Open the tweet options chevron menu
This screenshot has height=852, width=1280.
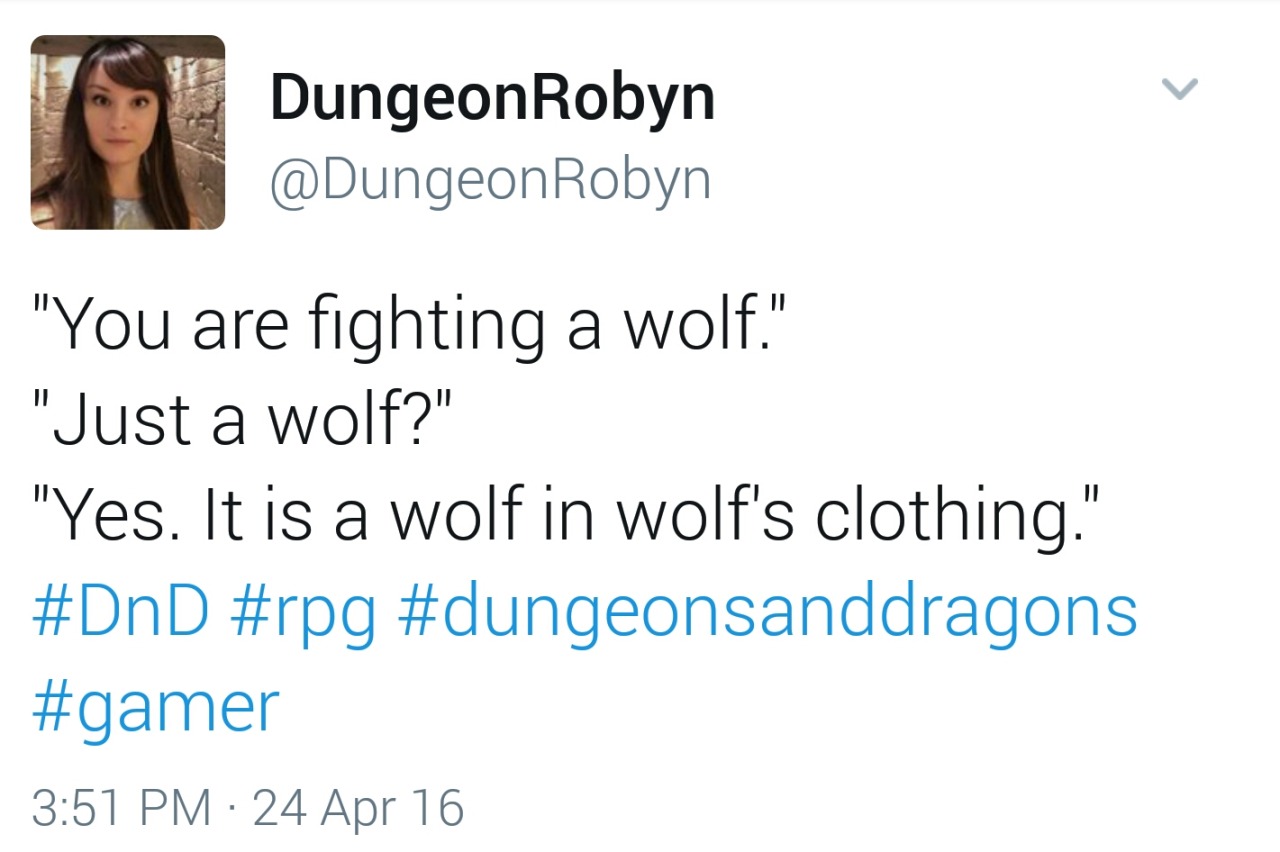pos(1180,90)
